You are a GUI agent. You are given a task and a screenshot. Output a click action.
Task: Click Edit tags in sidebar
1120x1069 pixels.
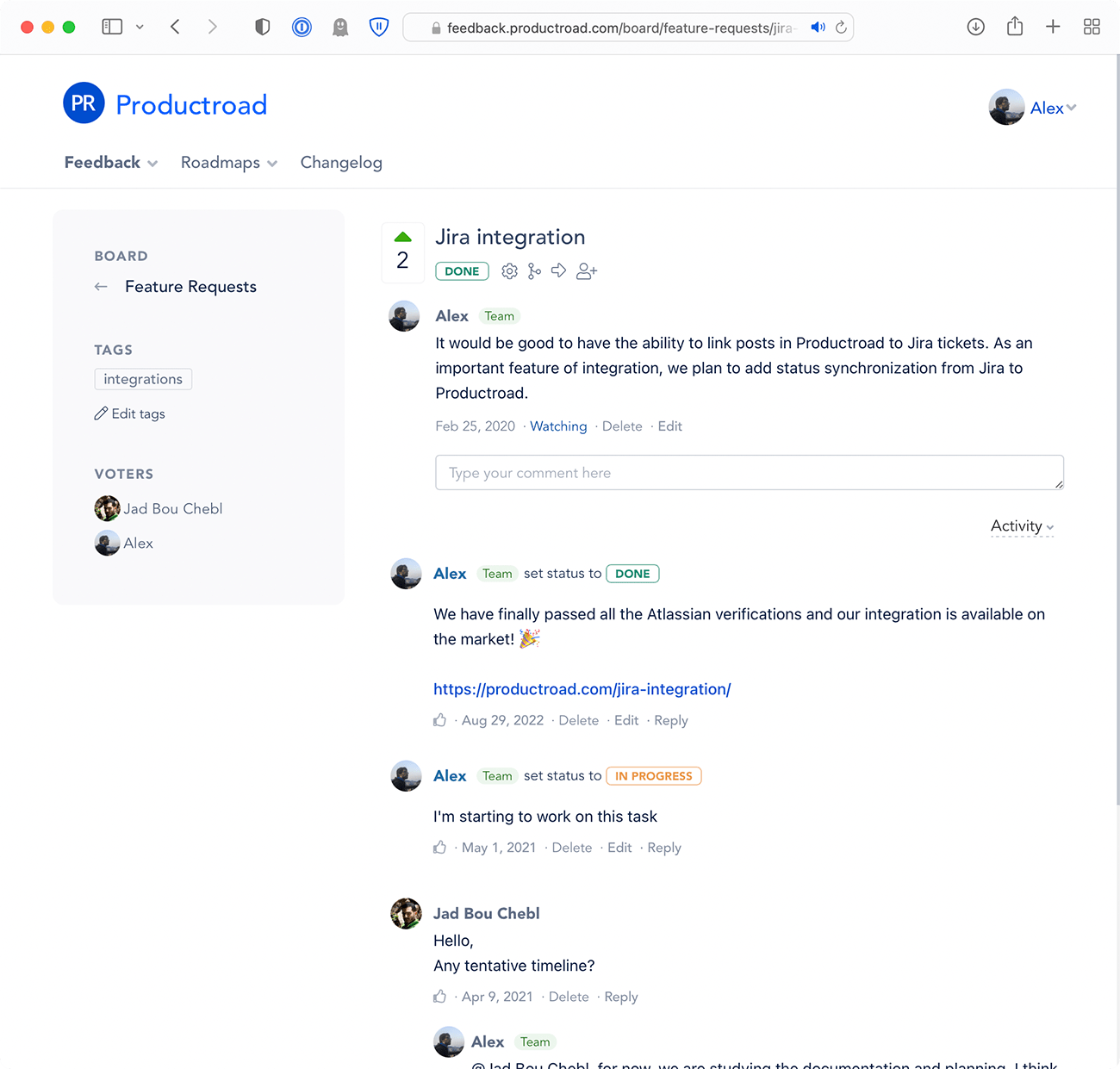click(x=130, y=413)
